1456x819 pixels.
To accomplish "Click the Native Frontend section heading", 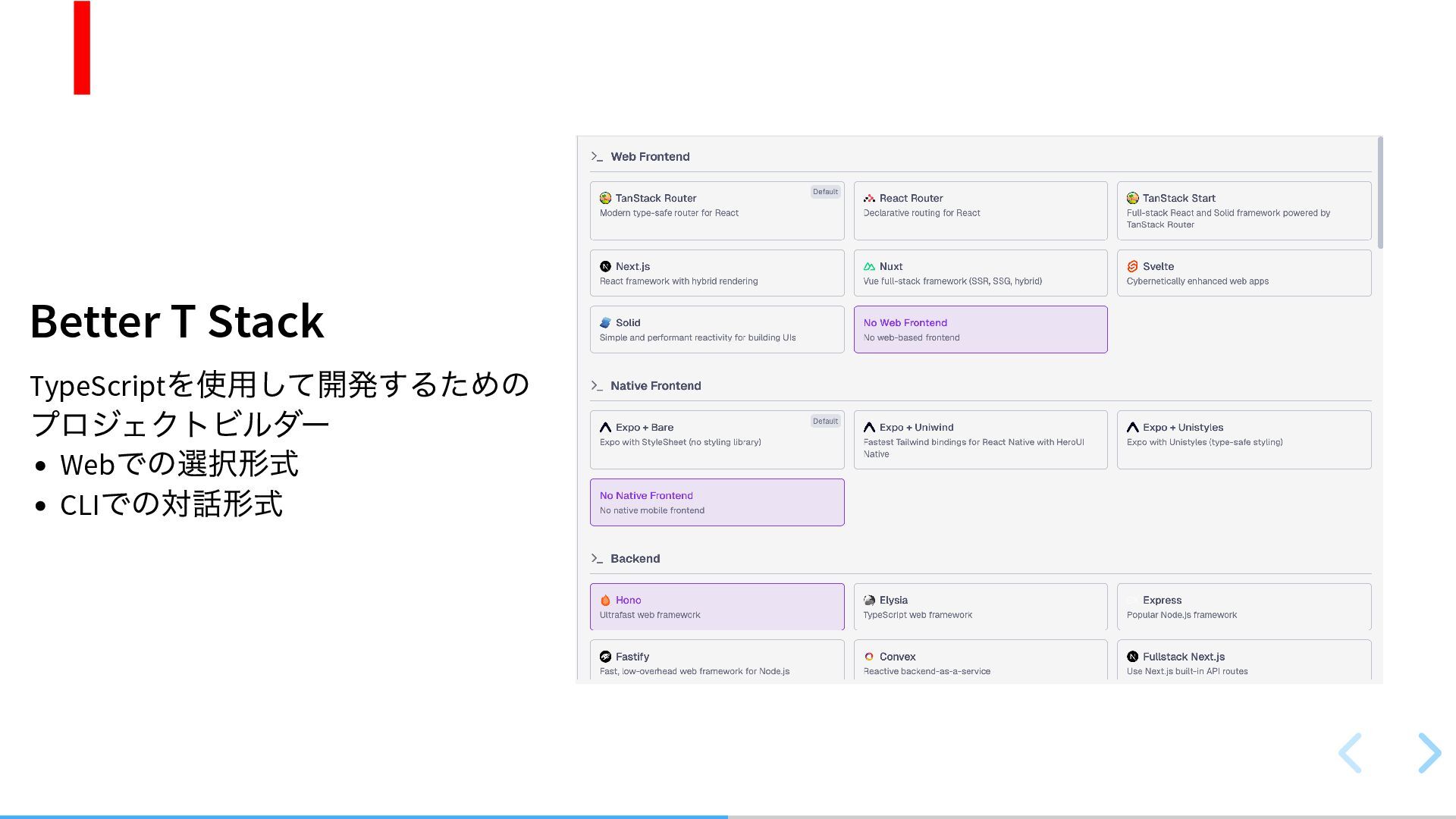I will [656, 386].
